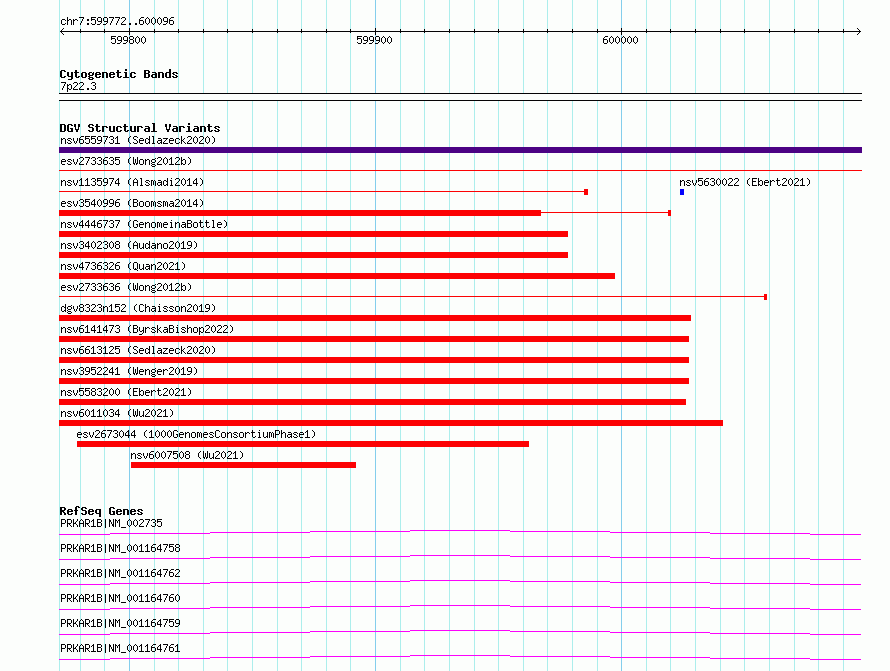This screenshot has width=890, height=671.
Task: Click the red nsv6011034 variant bar
Action: tap(391, 423)
